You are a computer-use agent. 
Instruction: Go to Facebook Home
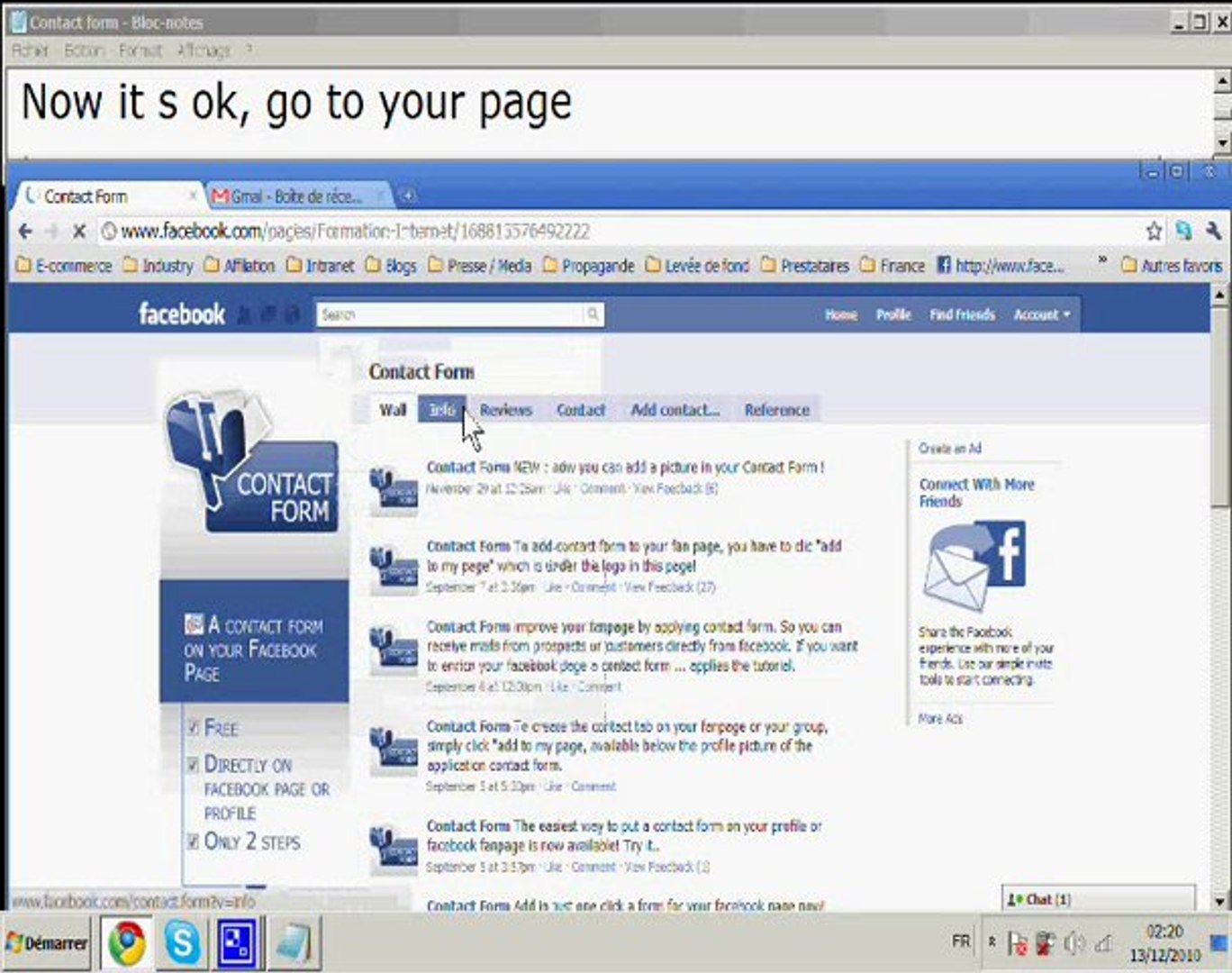click(x=841, y=314)
